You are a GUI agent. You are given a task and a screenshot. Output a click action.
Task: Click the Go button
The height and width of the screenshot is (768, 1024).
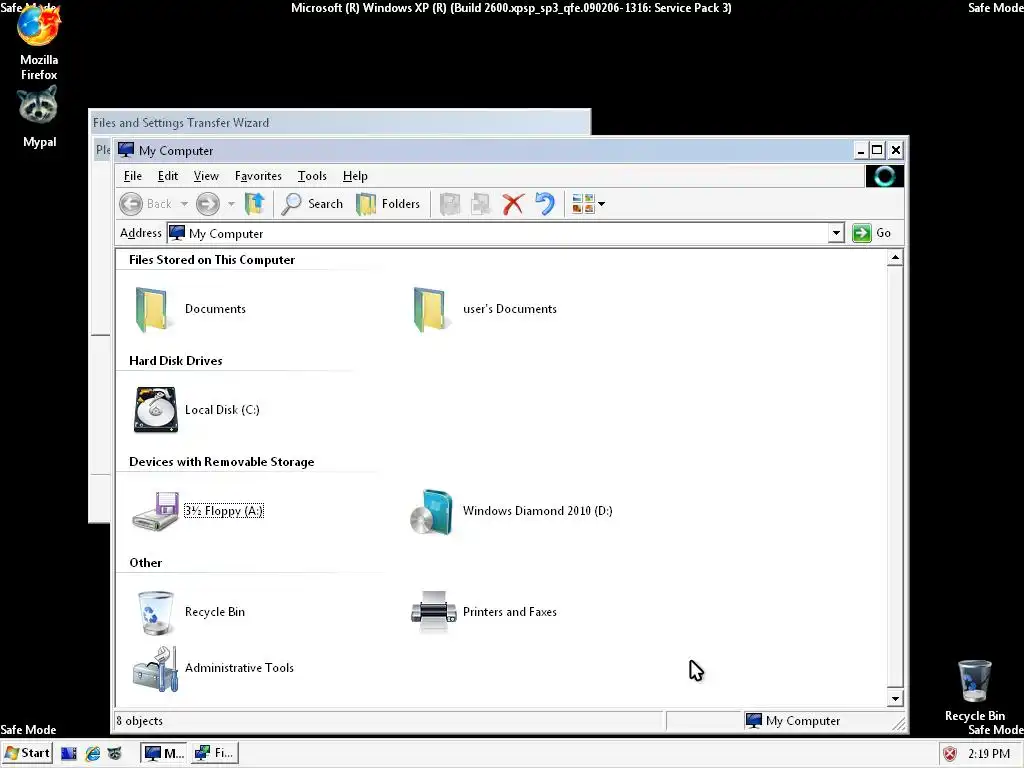pyautogui.click(x=872, y=233)
